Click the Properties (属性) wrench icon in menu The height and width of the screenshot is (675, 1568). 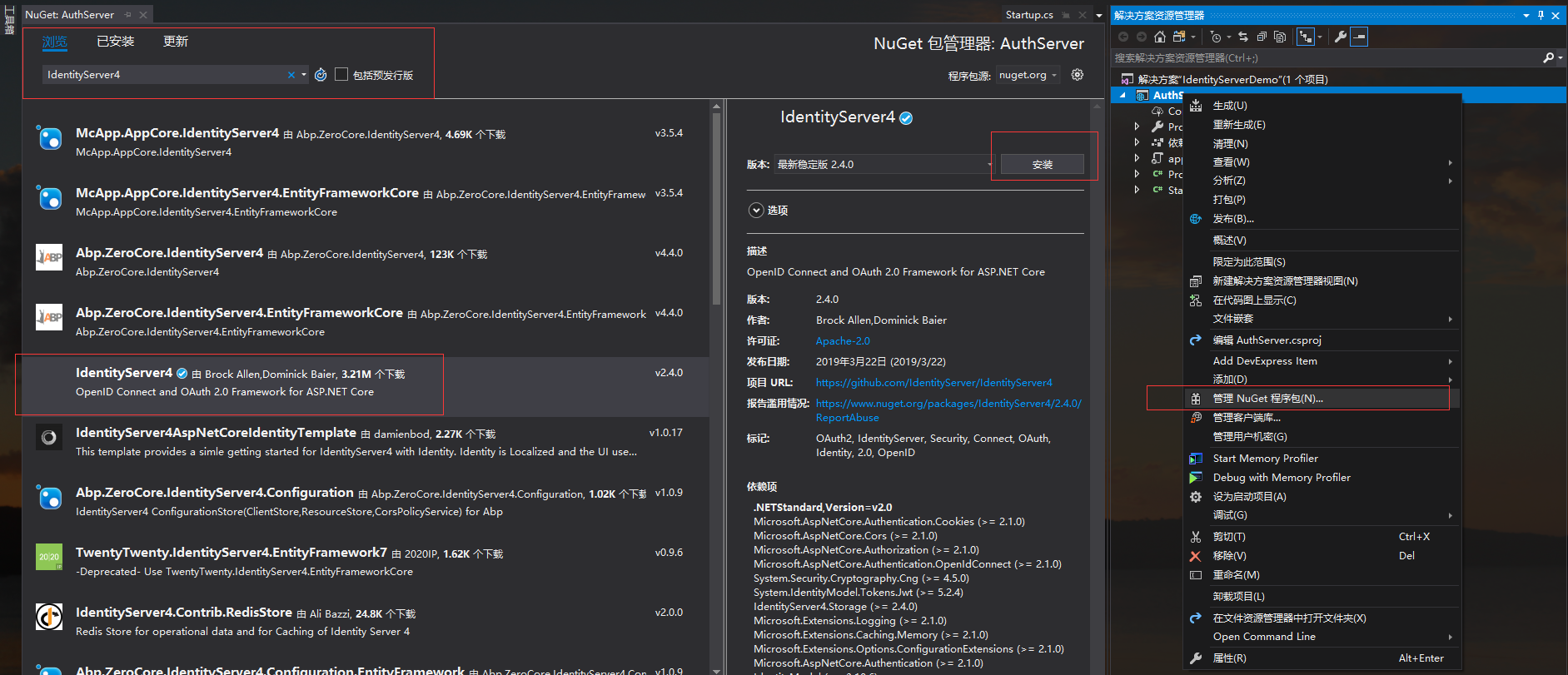[x=1196, y=658]
